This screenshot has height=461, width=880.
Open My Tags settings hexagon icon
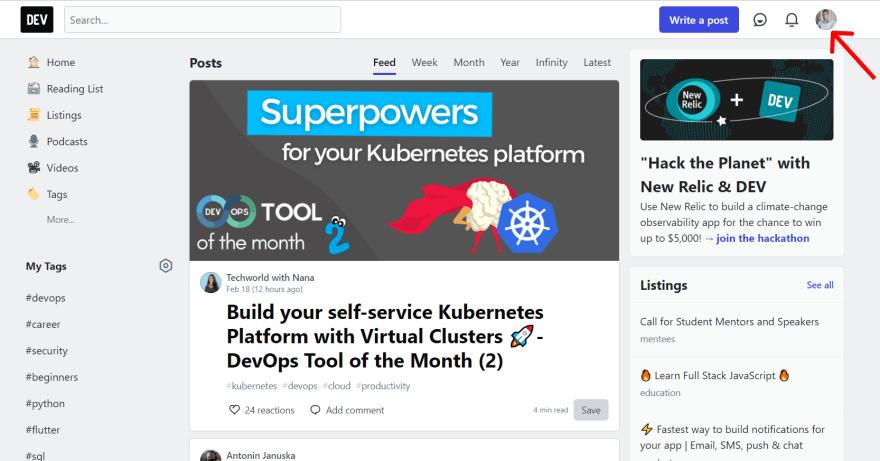point(166,266)
